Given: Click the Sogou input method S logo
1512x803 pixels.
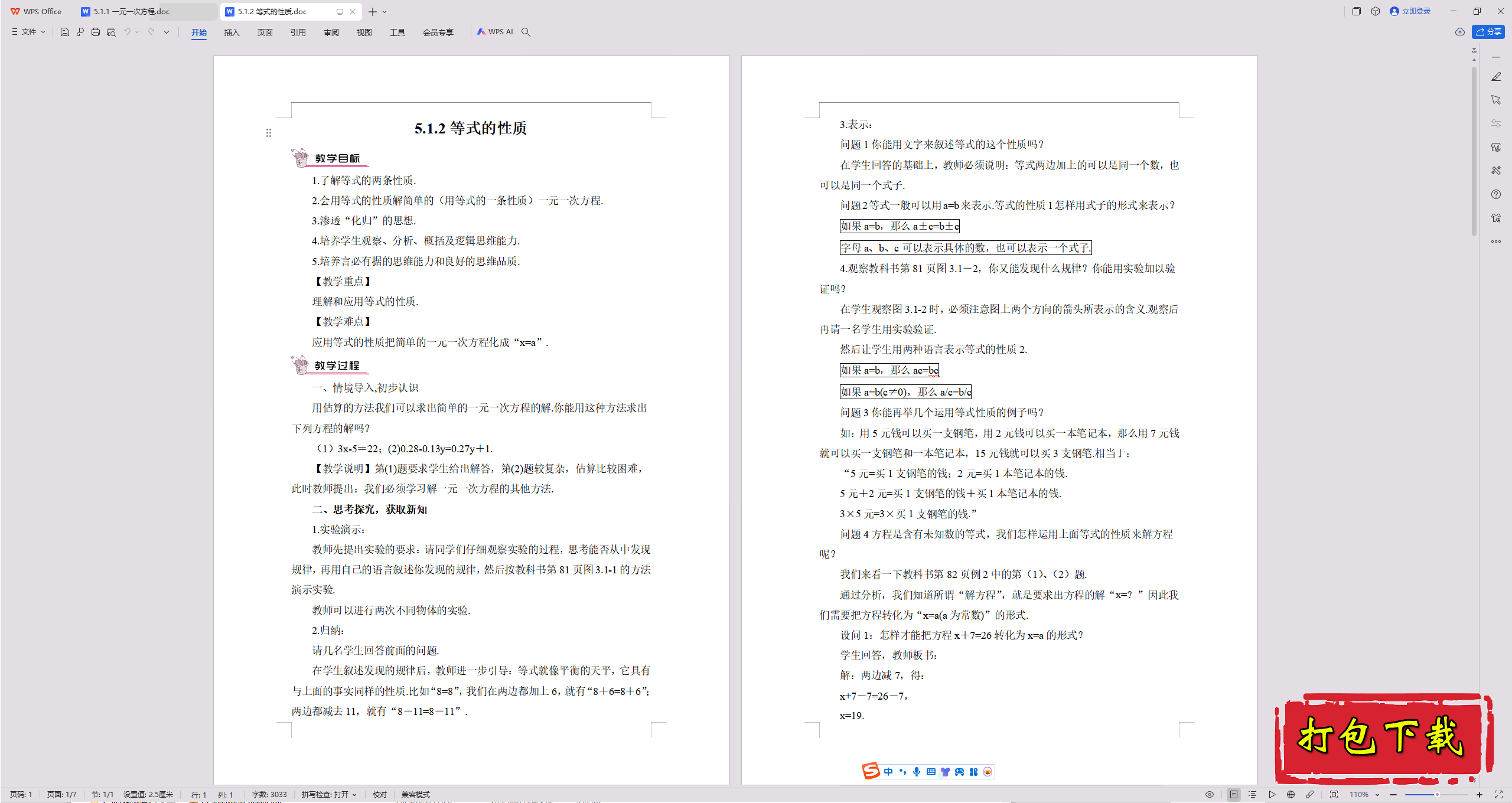Looking at the screenshot, I should (871, 771).
